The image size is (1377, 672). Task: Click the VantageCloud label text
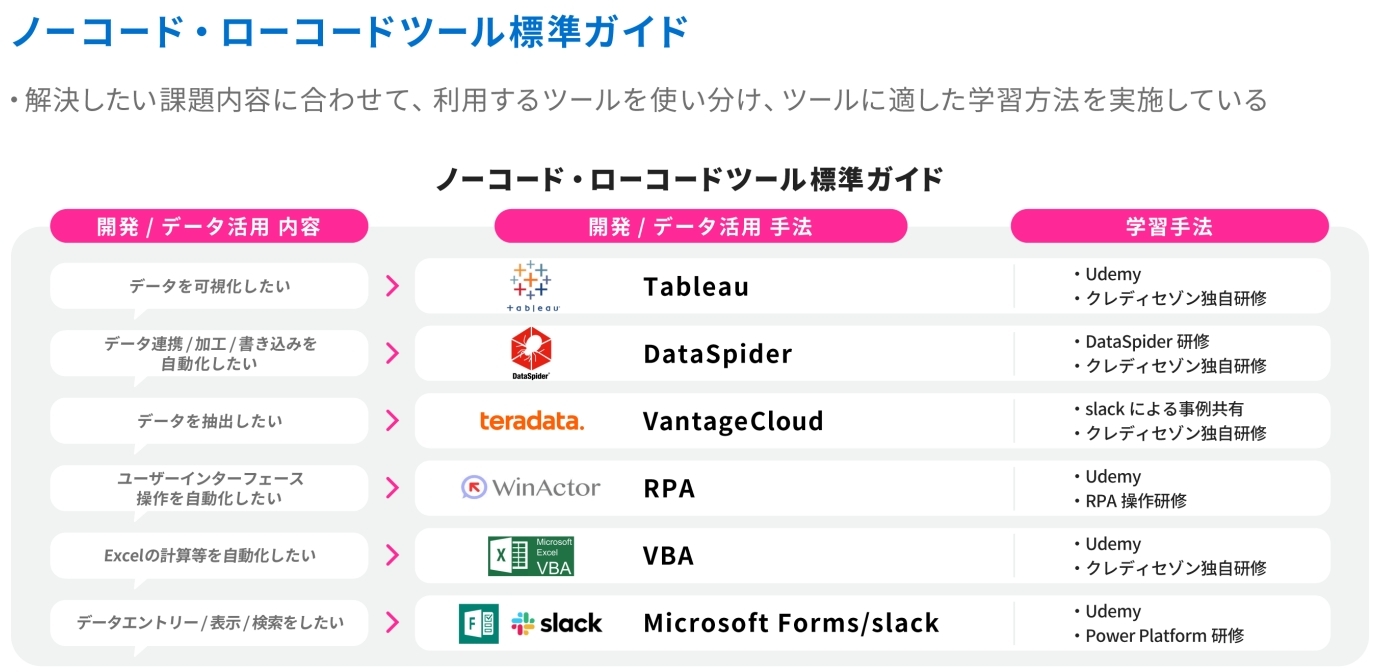(733, 421)
